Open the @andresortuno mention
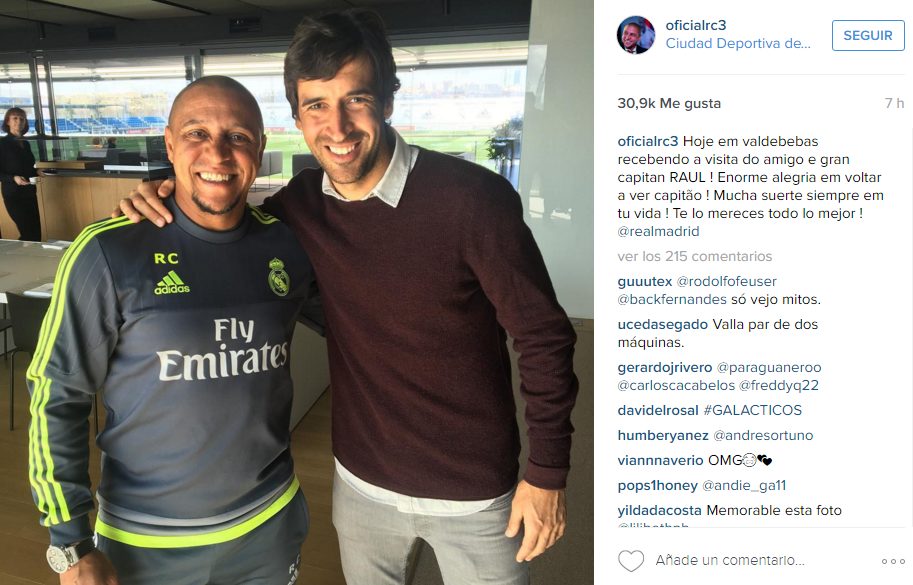Viewport: 913px width, 585px height. pyautogui.click(x=763, y=435)
